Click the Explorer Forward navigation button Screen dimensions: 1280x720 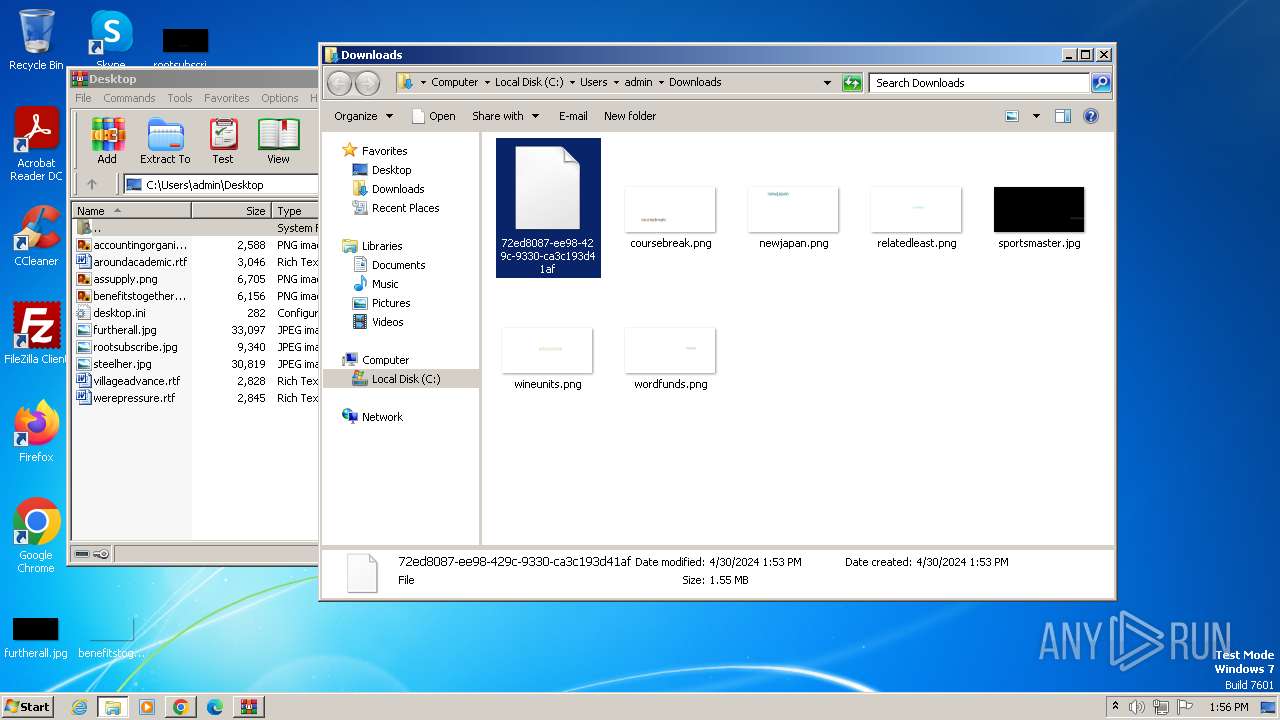coord(368,83)
